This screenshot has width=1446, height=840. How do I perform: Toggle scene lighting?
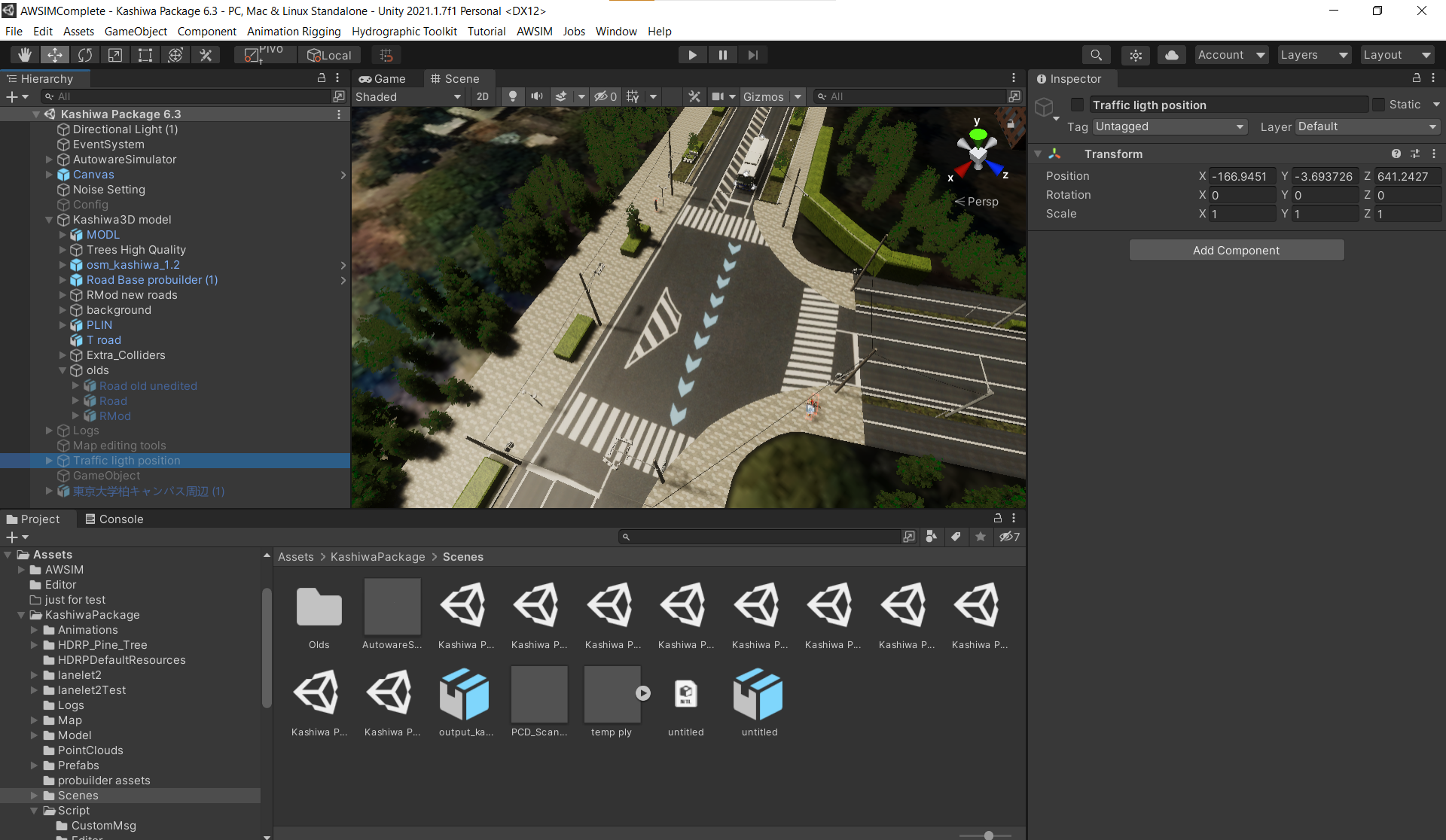(513, 96)
